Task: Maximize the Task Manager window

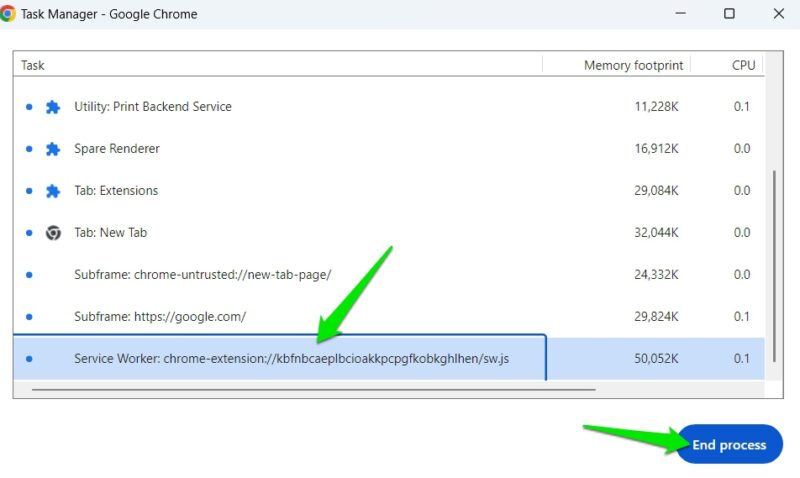Action: coord(729,14)
